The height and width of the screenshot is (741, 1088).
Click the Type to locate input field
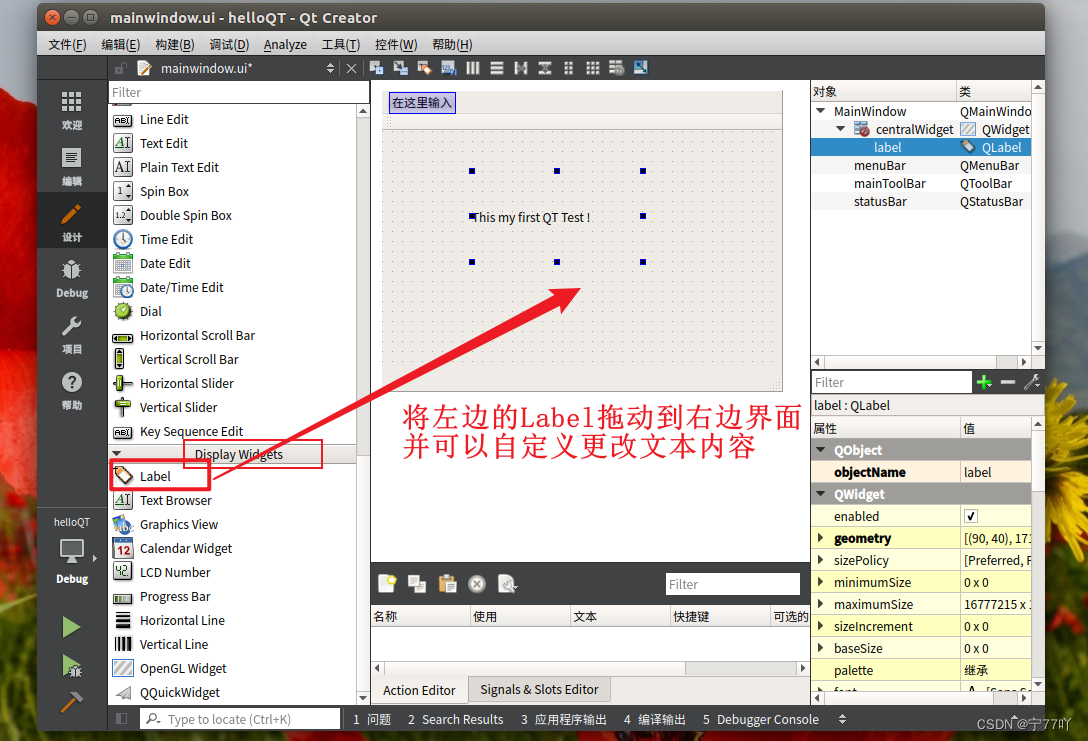tap(240, 718)
